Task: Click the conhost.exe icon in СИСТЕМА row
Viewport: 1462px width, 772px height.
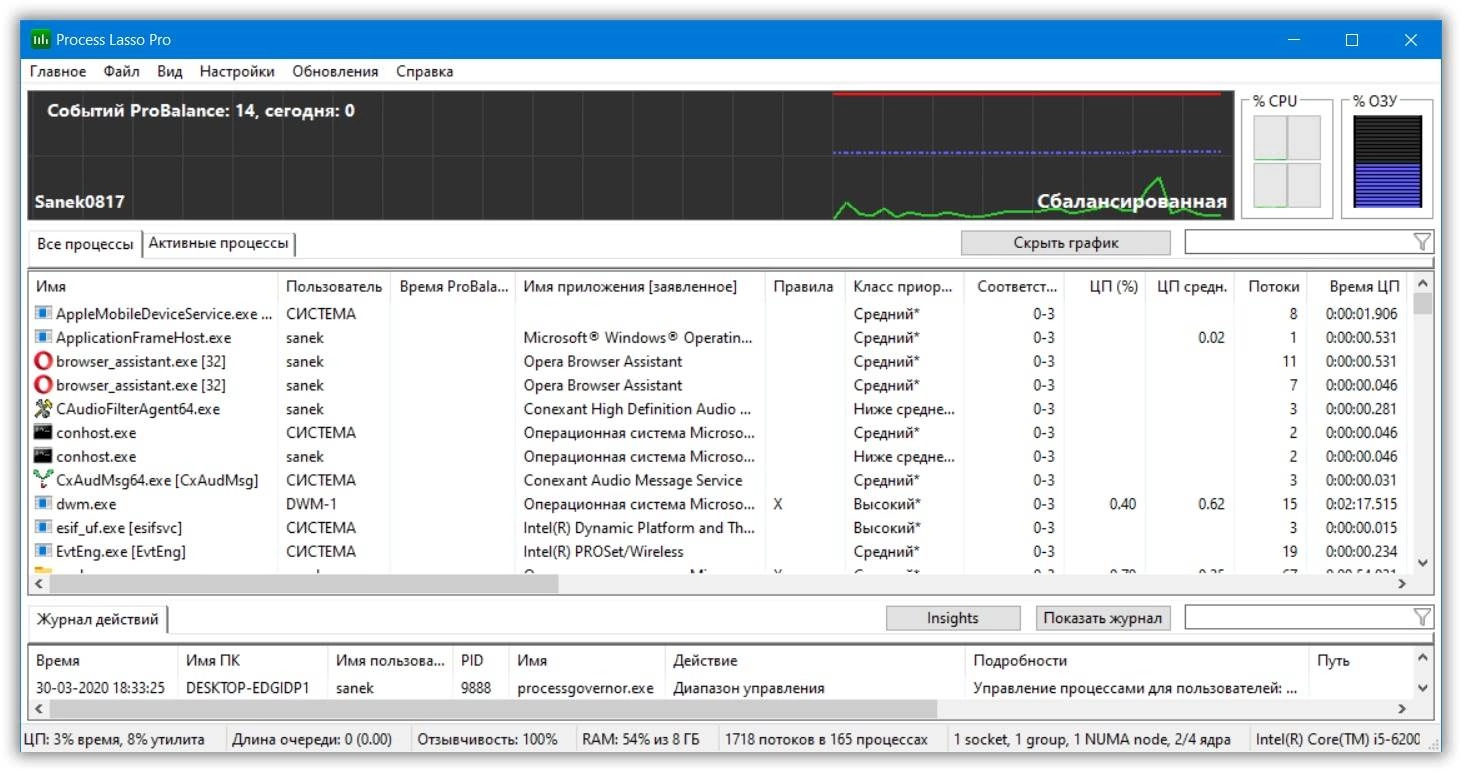Action: coord(43,433)
